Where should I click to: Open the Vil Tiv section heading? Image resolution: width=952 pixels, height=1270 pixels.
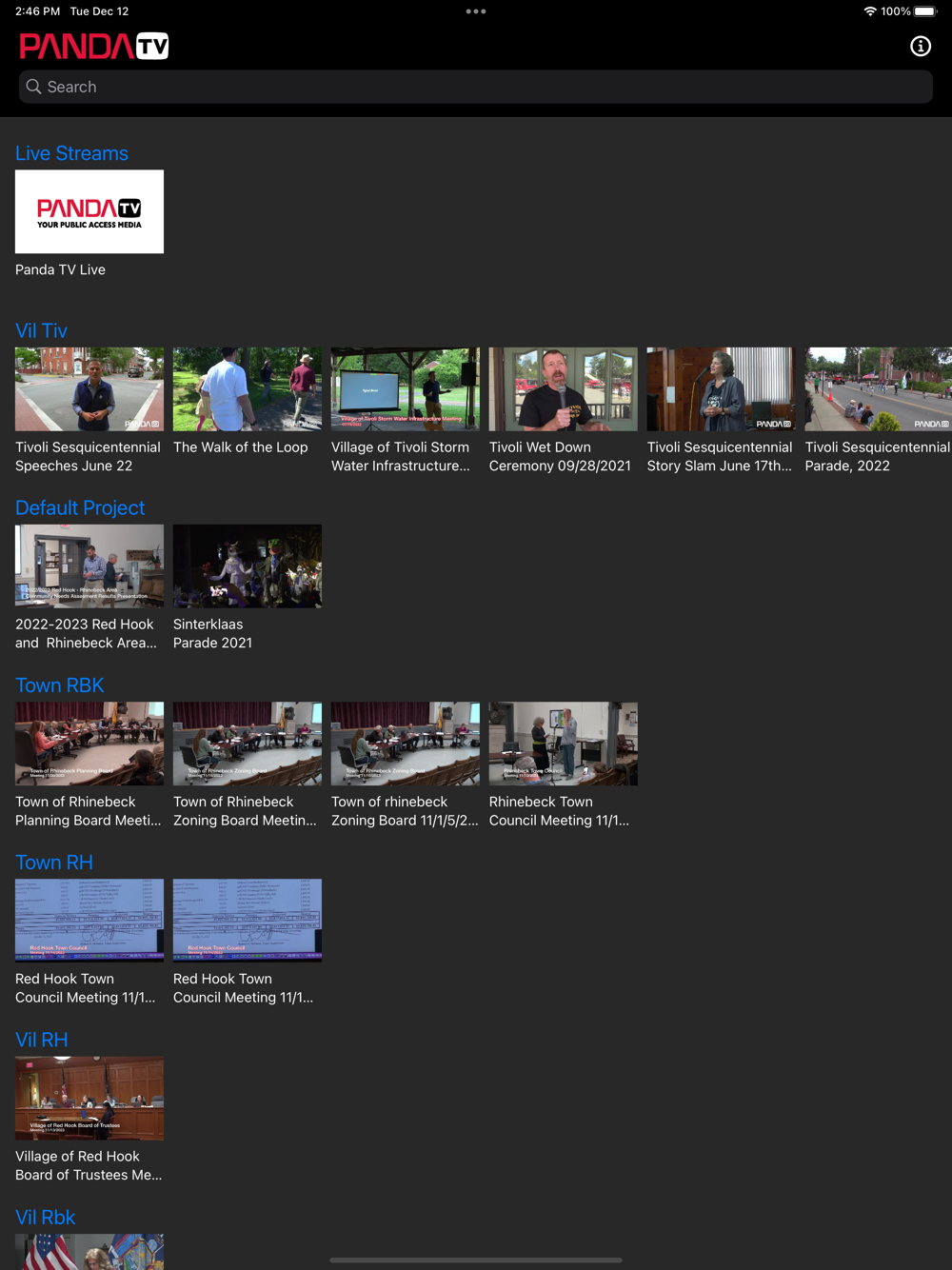41,330
